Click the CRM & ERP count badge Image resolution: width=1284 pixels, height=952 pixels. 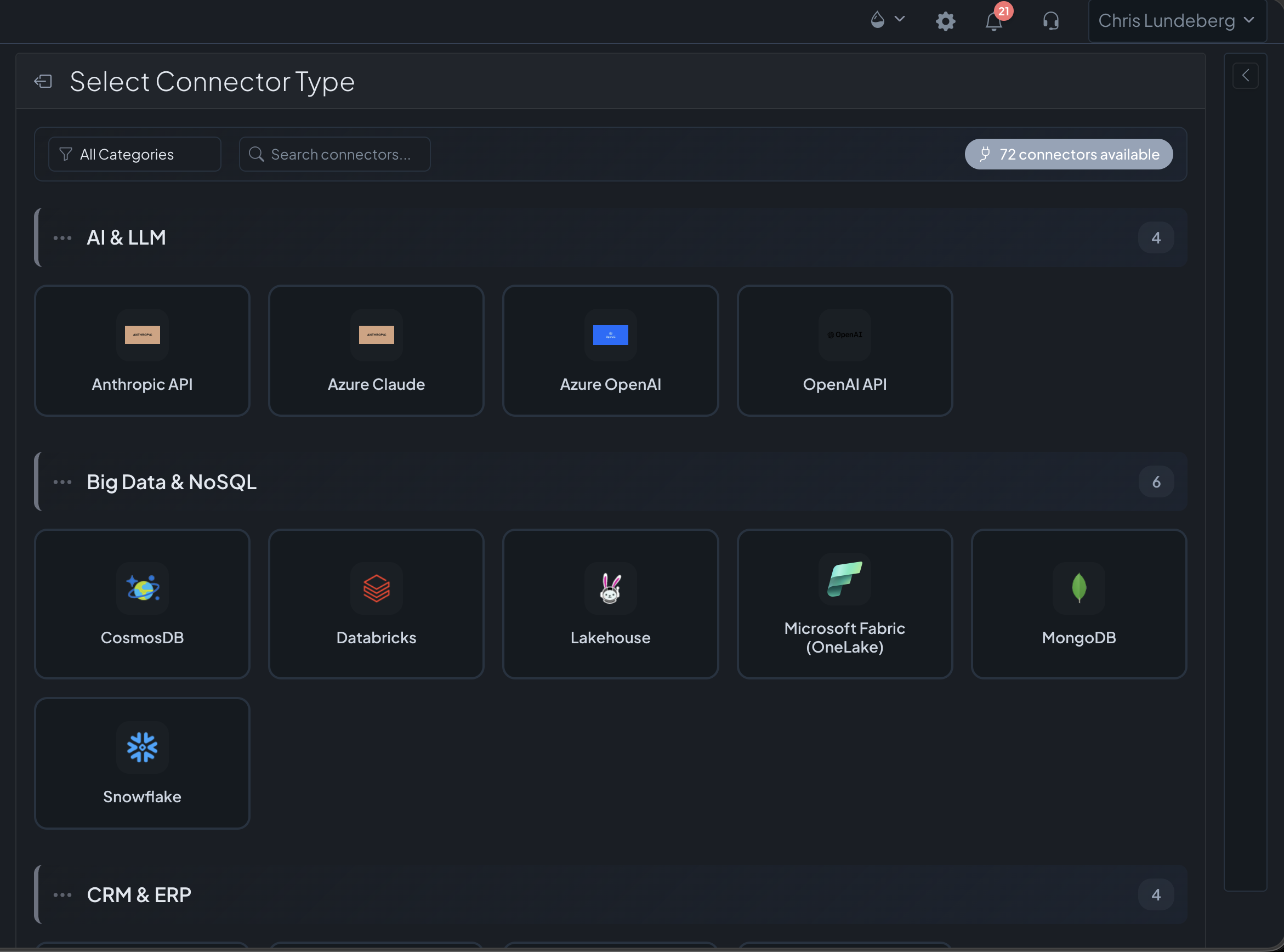pos(1156,895)
